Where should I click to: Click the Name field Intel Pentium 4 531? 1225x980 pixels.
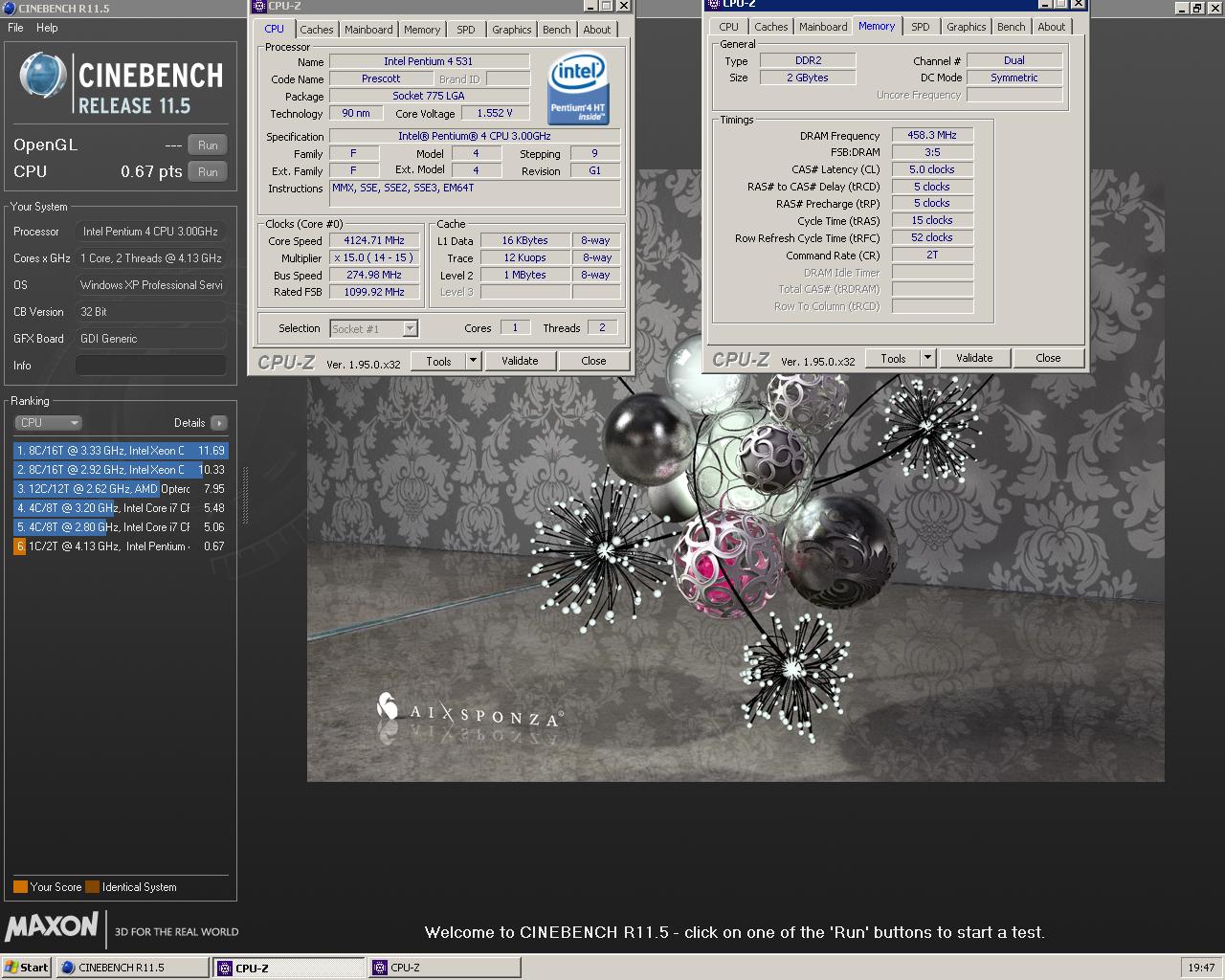tap(429, 61)
